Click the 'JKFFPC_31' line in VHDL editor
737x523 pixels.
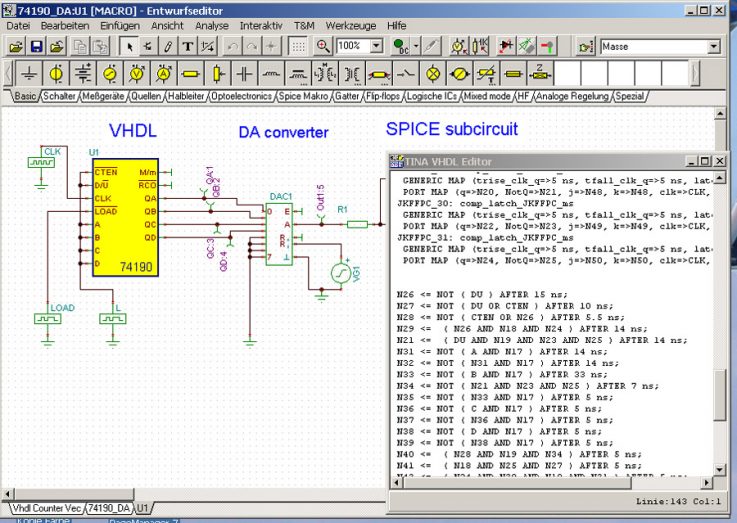485,238
